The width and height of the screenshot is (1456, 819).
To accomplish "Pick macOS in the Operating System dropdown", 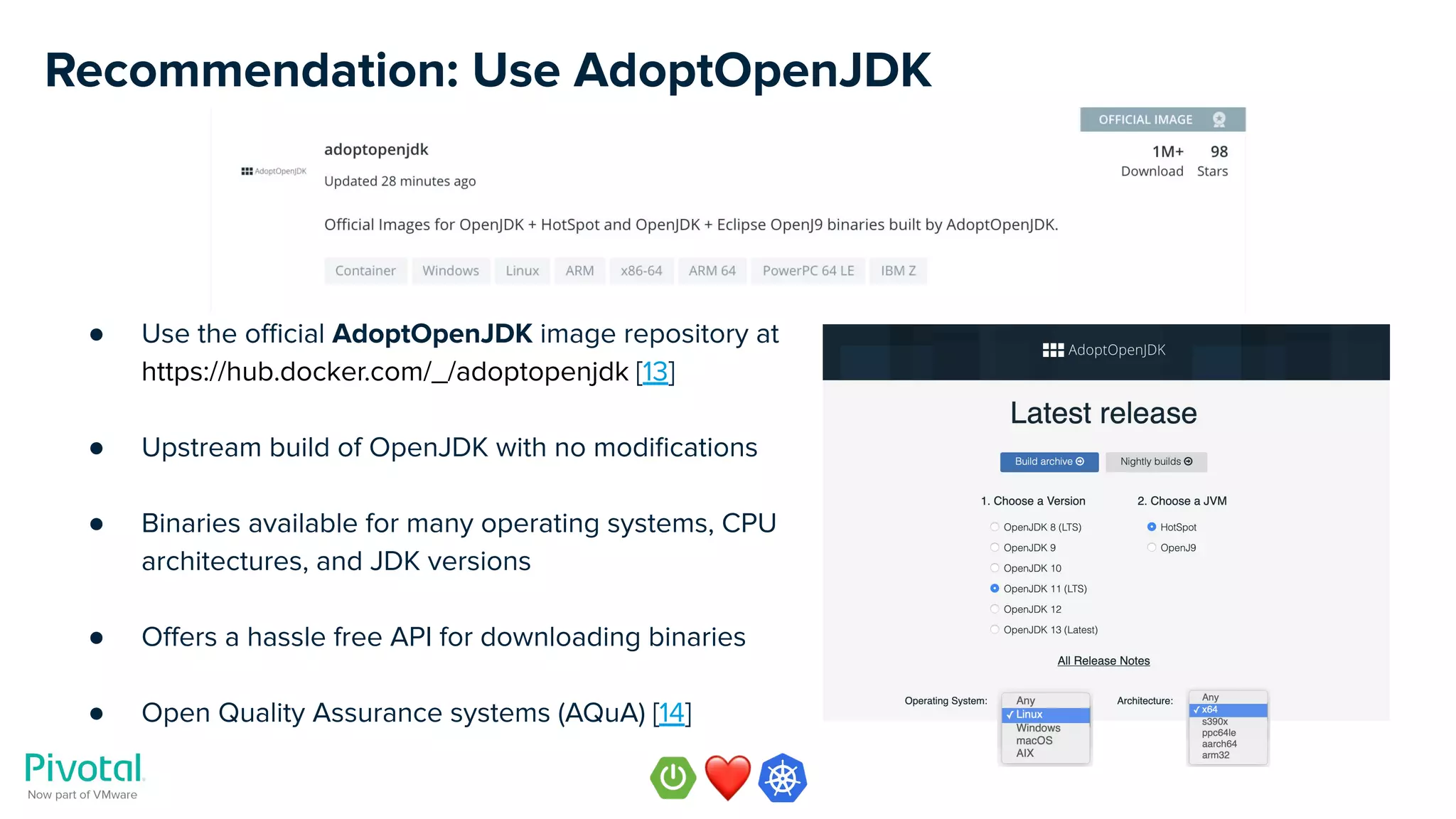I will [1045, 741].
